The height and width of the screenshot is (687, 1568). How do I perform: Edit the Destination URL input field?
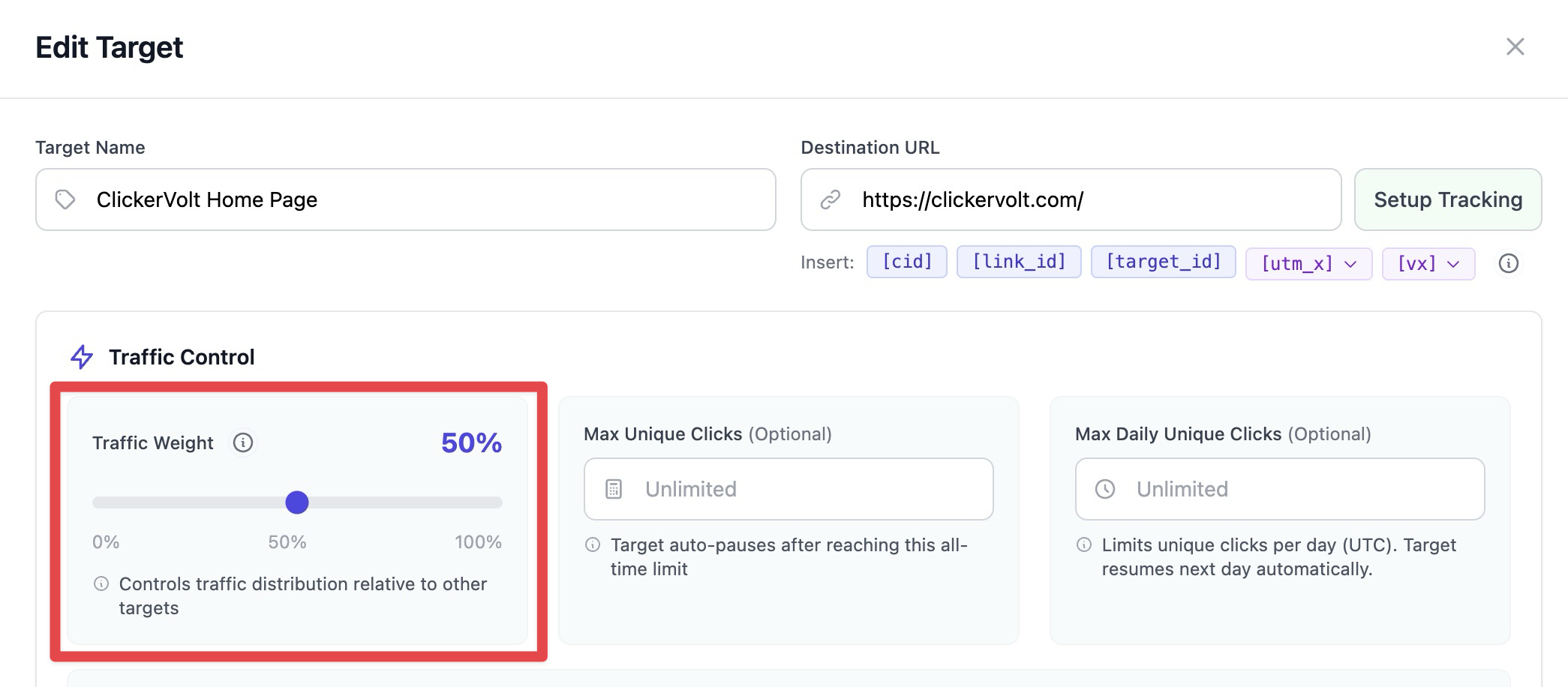[x=1071, y=199]
